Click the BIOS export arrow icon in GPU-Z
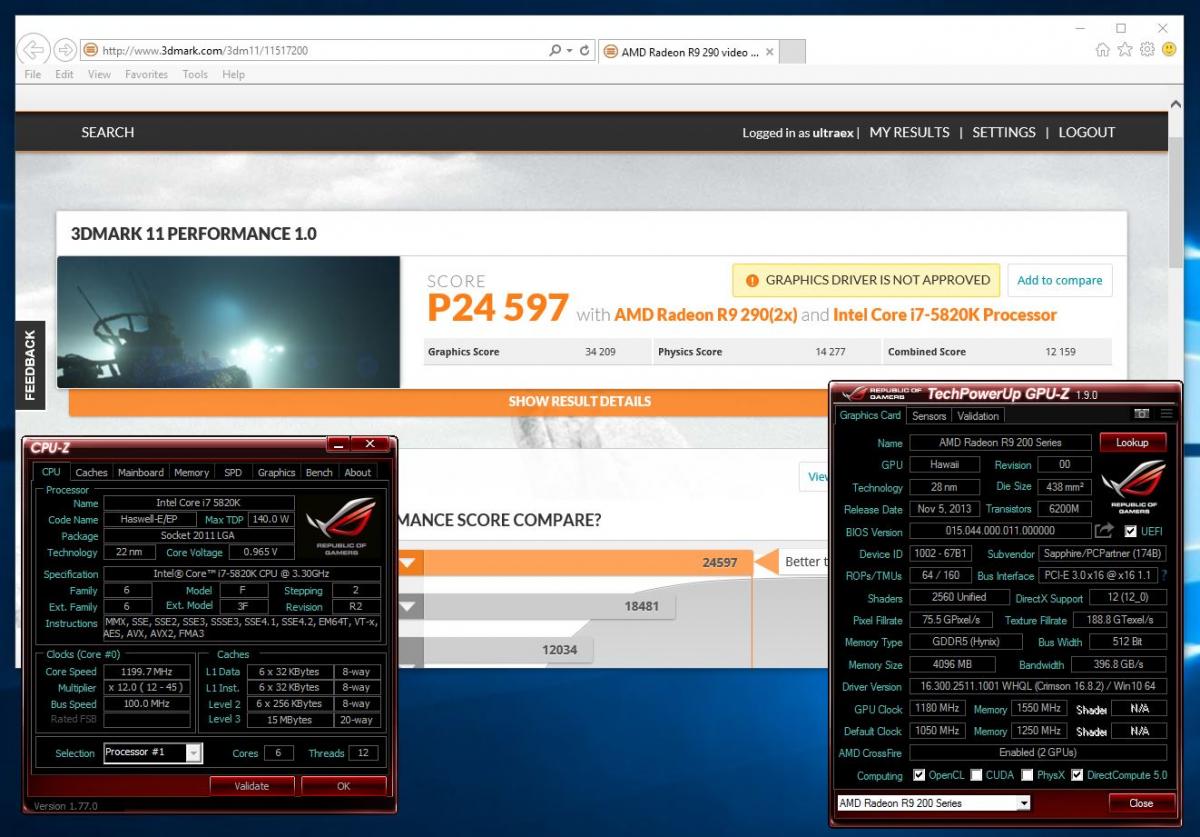 1104,531
